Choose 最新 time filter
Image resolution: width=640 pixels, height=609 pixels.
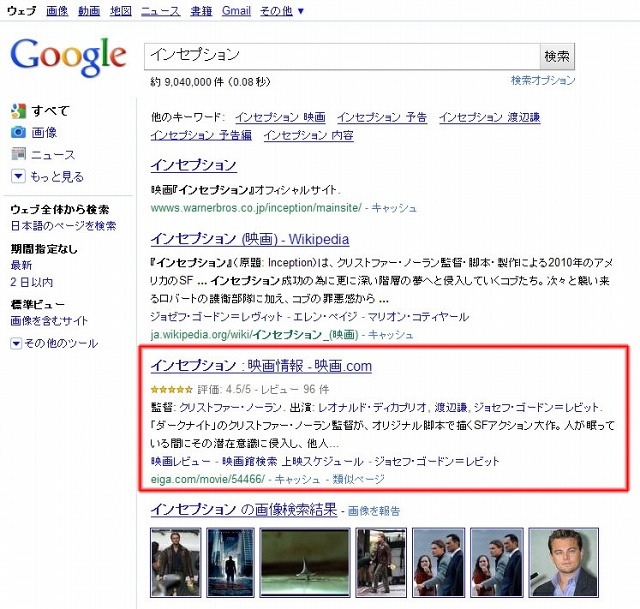pos(21,265)
